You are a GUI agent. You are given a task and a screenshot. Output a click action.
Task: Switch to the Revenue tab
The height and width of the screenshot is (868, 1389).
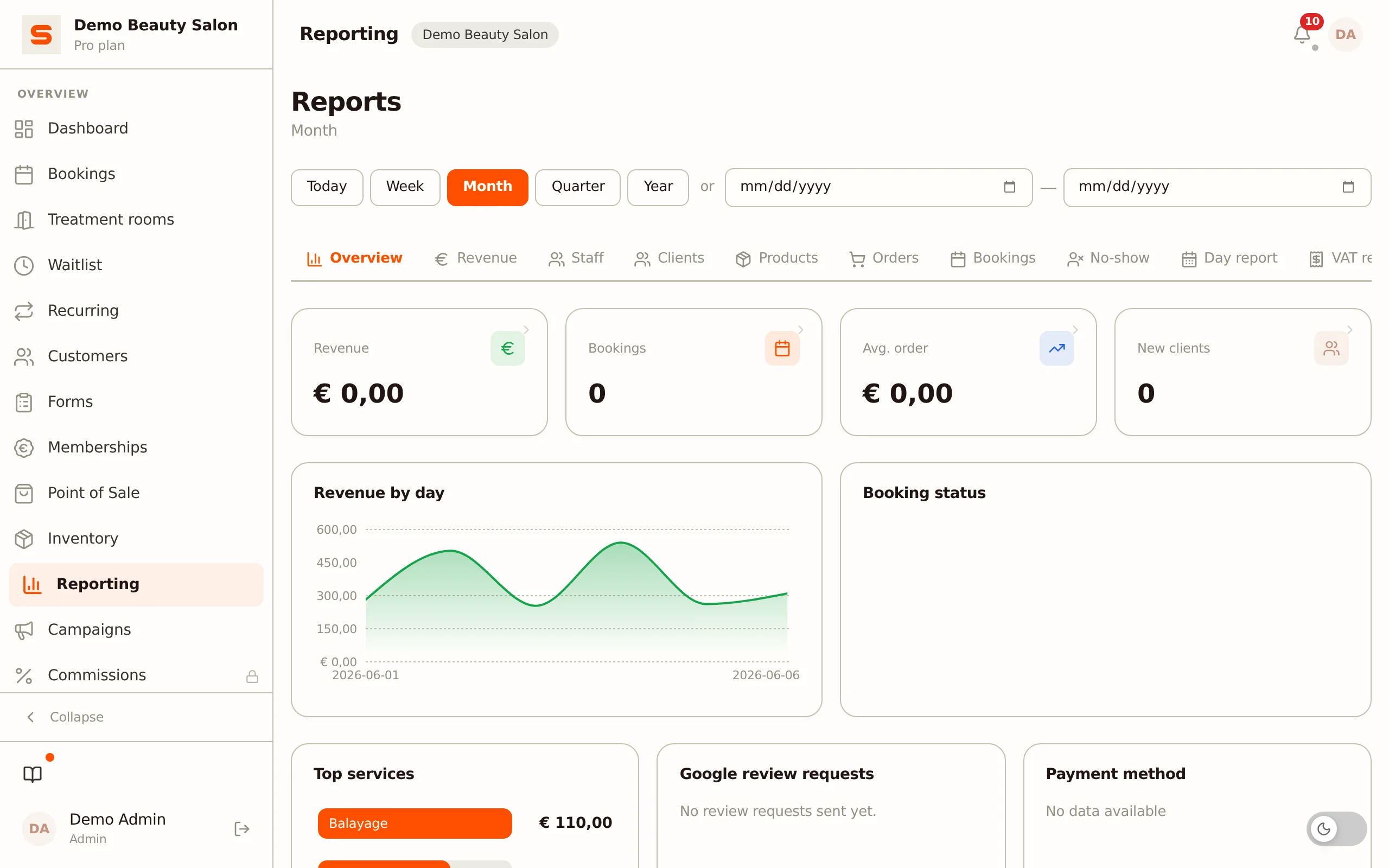pos(475,258)
